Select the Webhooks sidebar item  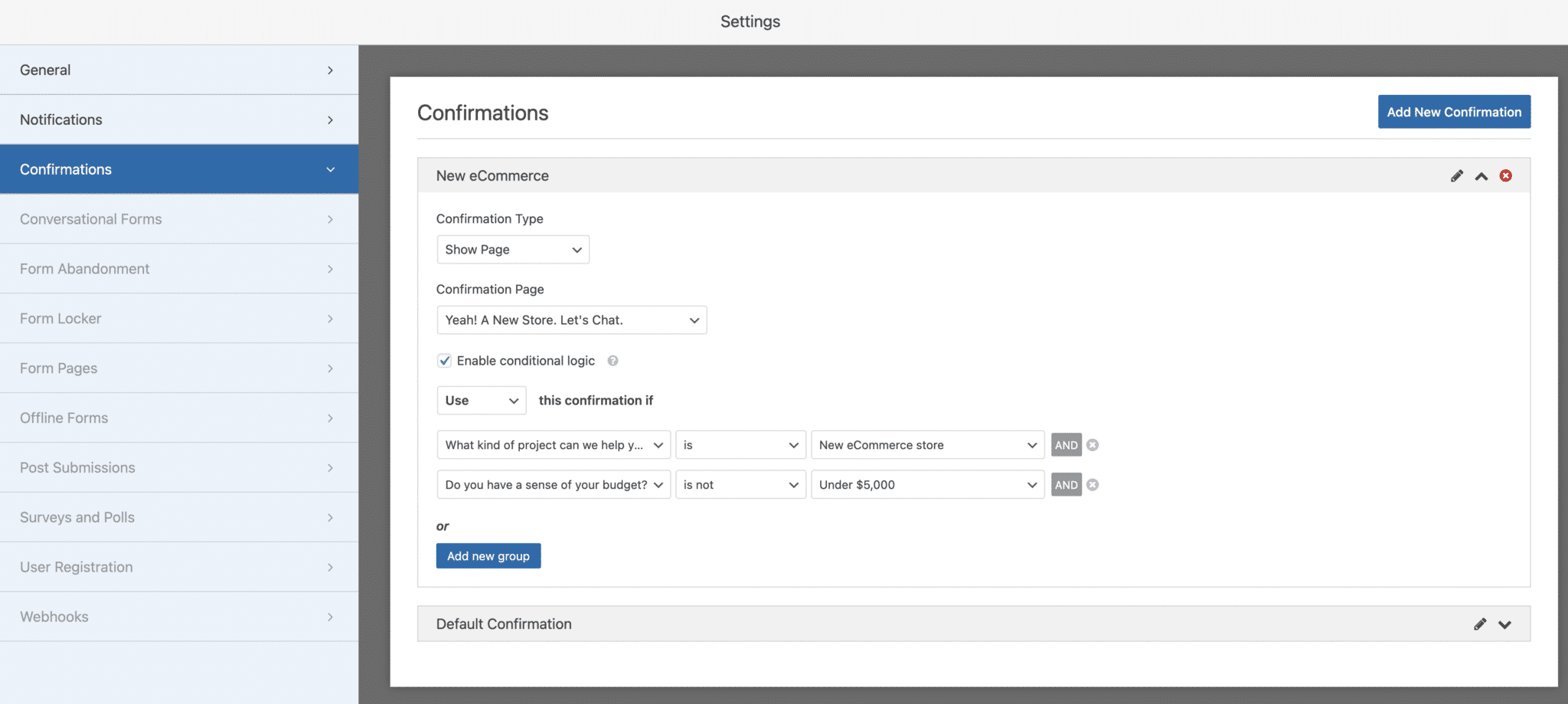(x=179, y=616)
